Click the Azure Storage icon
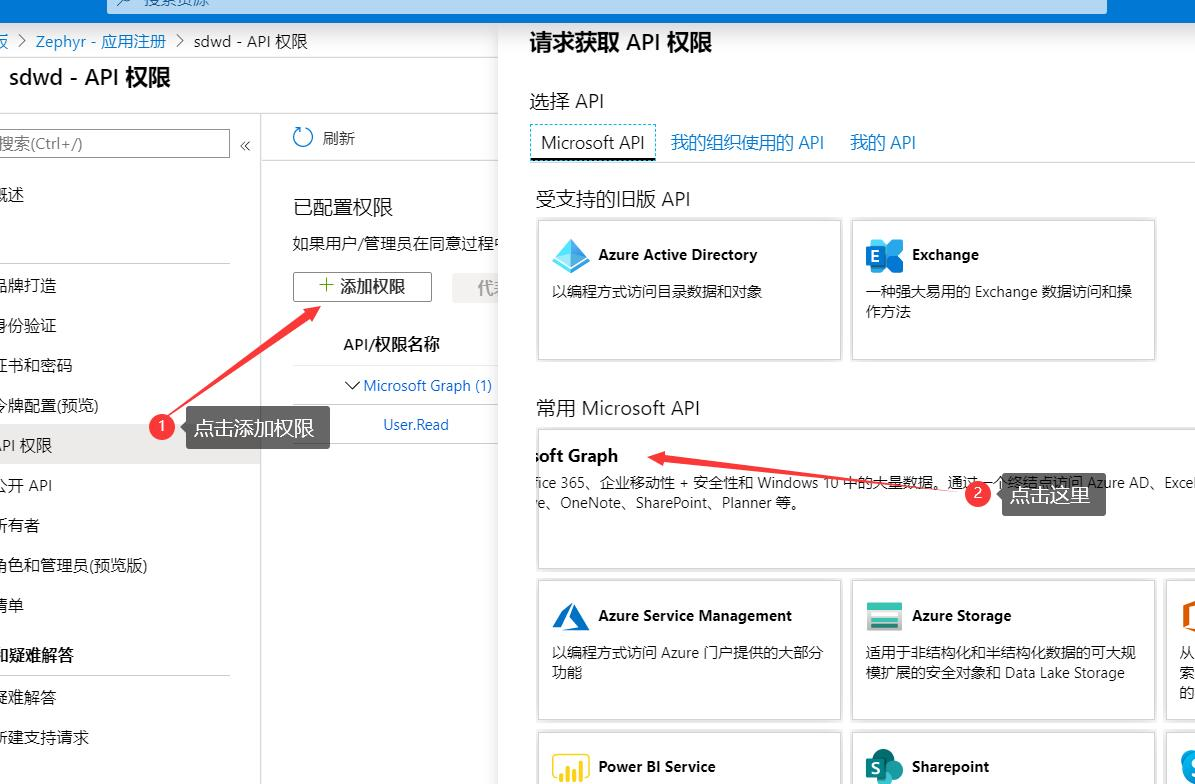This screenshot has height=784, width=1195. [884, 616]
